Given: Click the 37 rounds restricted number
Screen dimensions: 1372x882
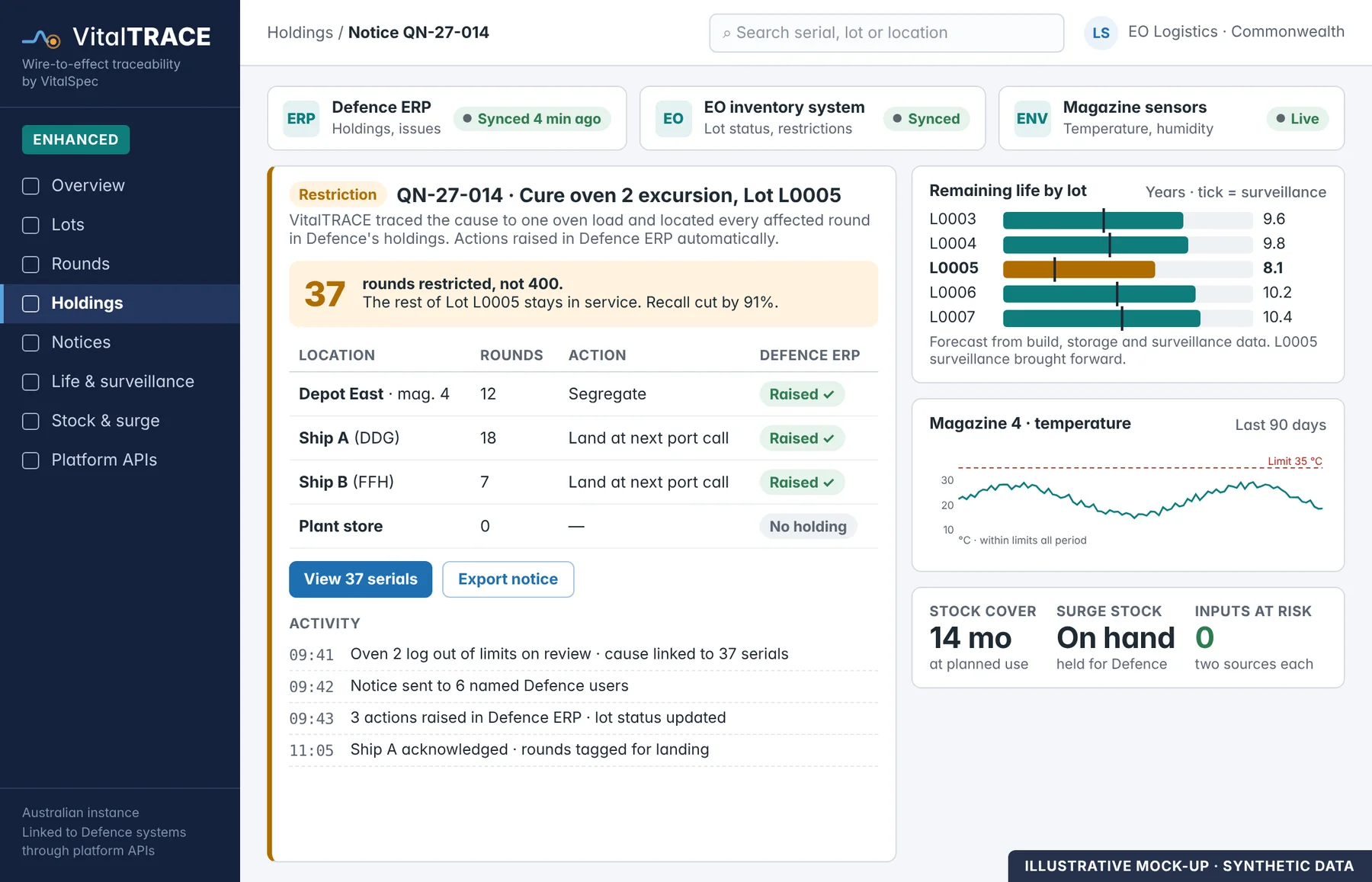Looking at the screenshot, I should tap(325, 294).
